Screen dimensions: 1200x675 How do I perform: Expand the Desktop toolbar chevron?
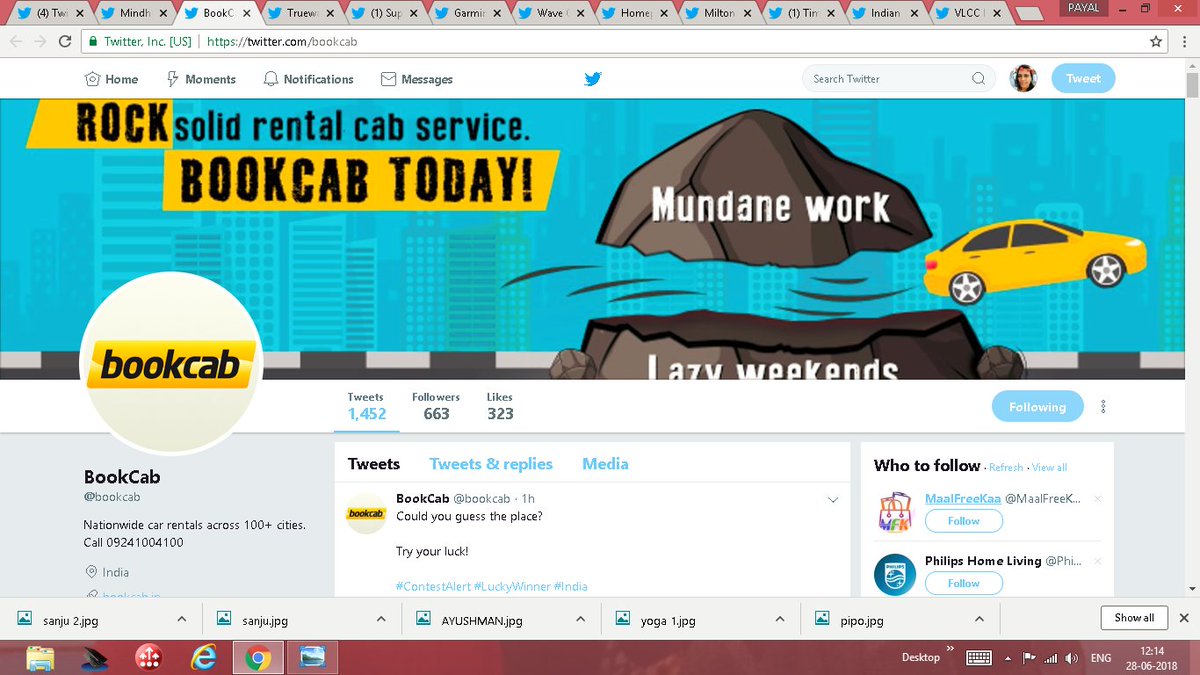(950, 650)
